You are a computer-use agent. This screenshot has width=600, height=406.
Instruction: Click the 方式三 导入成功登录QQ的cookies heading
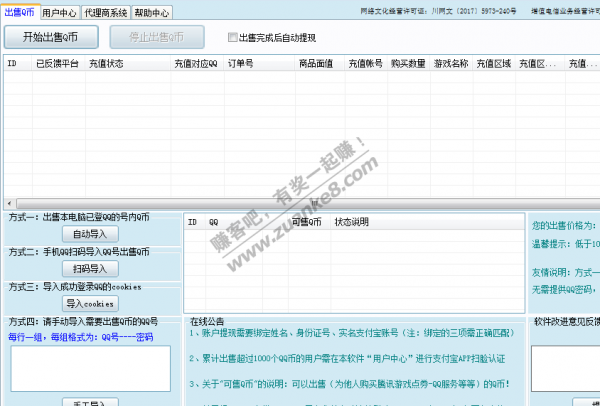pos(75,287)
